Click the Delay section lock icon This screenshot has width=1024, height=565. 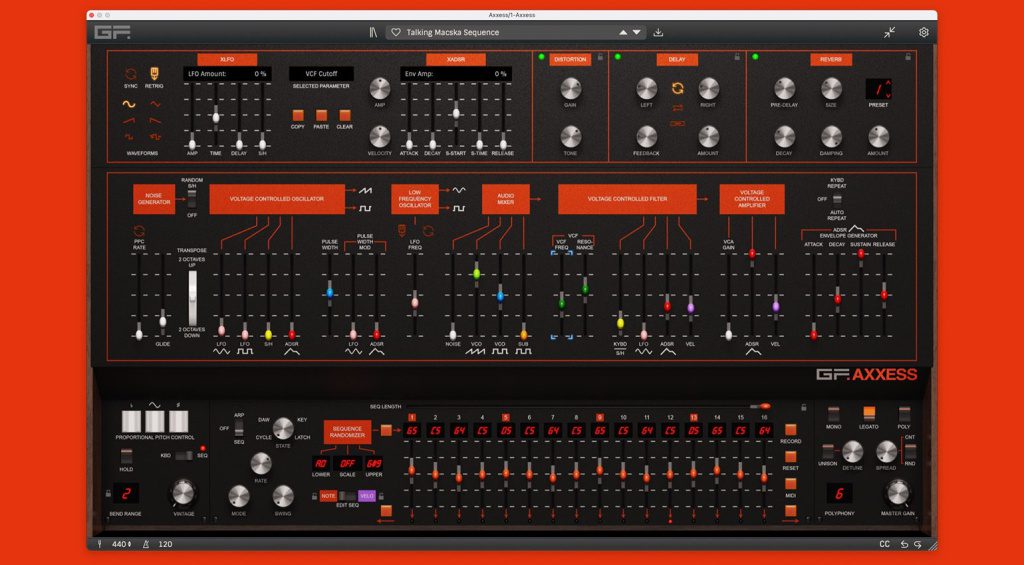point(737,57)
